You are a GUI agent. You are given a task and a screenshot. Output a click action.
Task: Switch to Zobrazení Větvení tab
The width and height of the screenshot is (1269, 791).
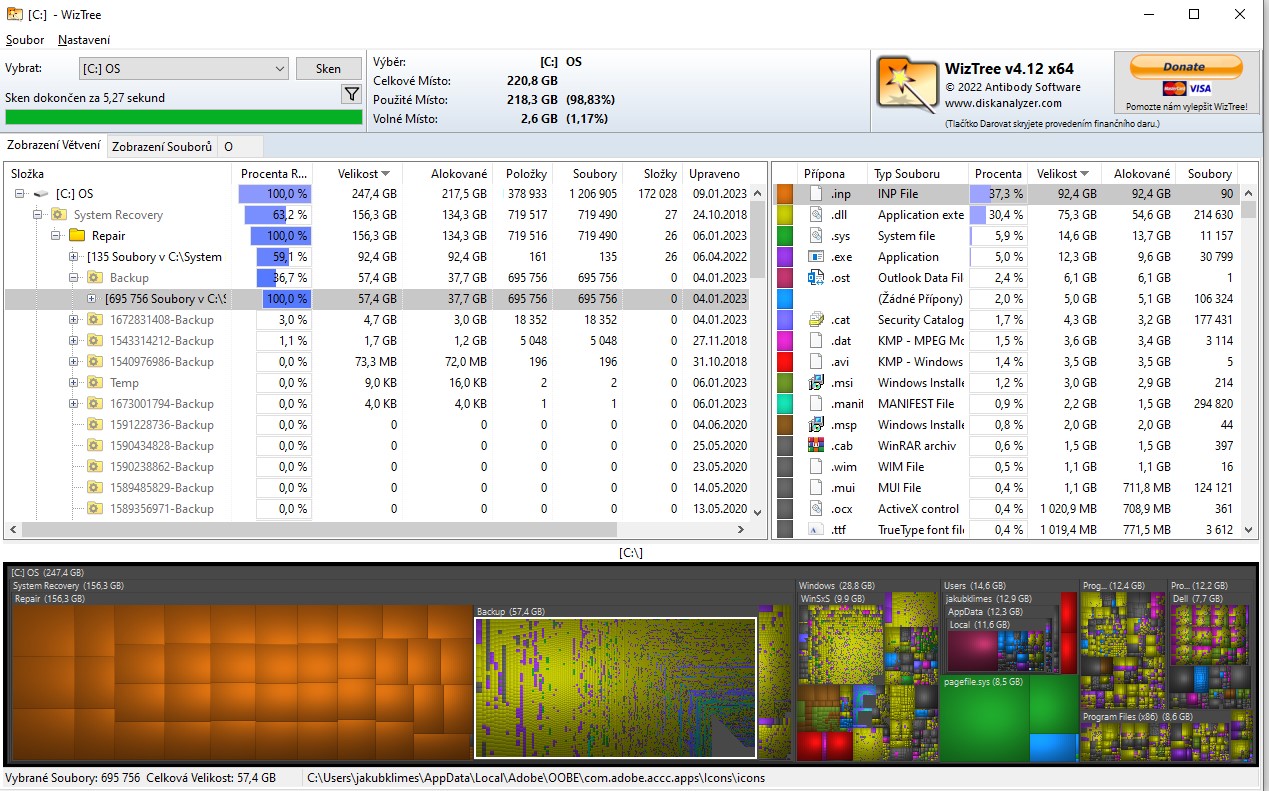coord(53,146)
